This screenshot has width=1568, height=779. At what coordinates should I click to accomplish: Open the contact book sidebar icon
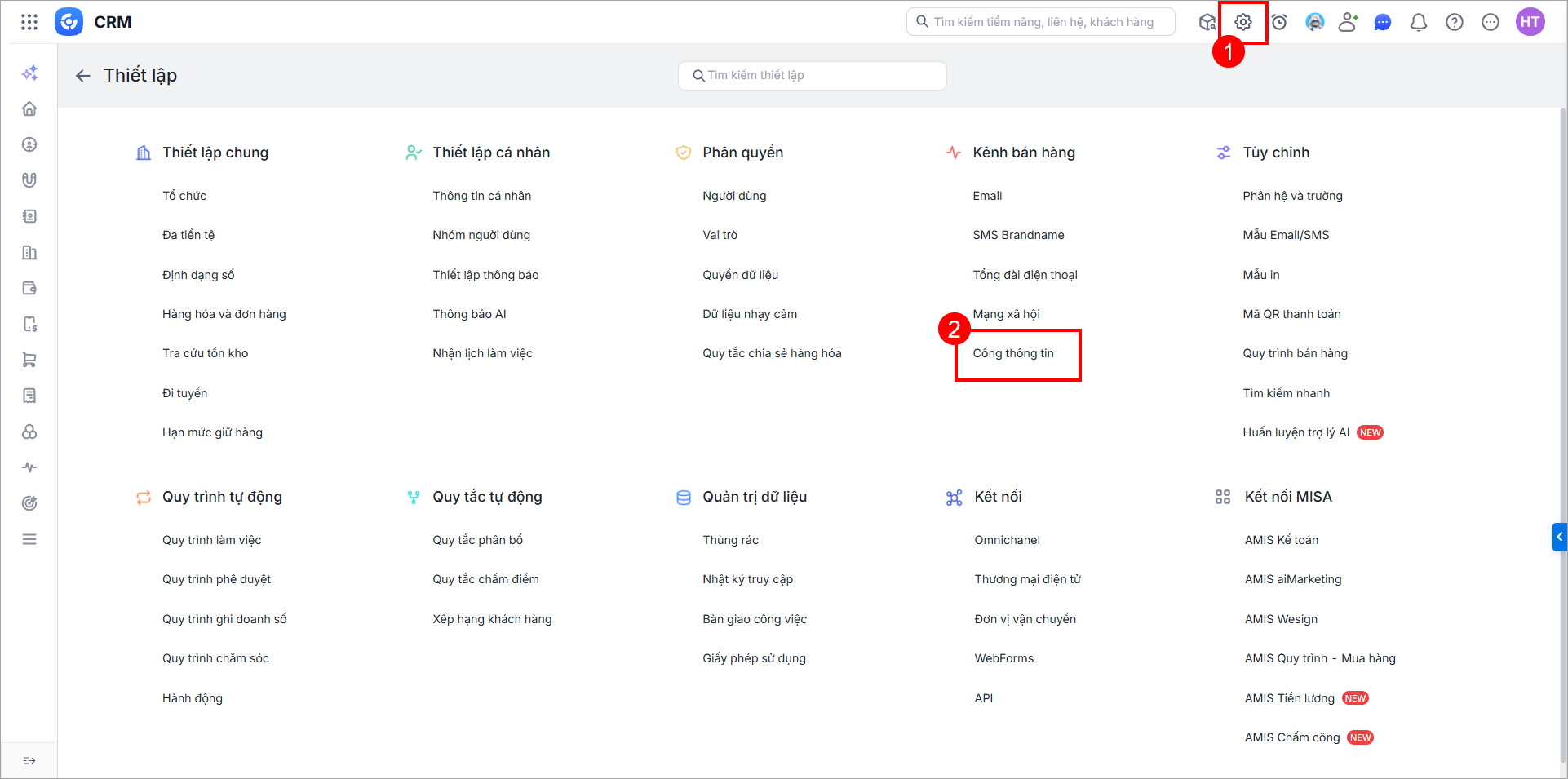tap(29, 216)
